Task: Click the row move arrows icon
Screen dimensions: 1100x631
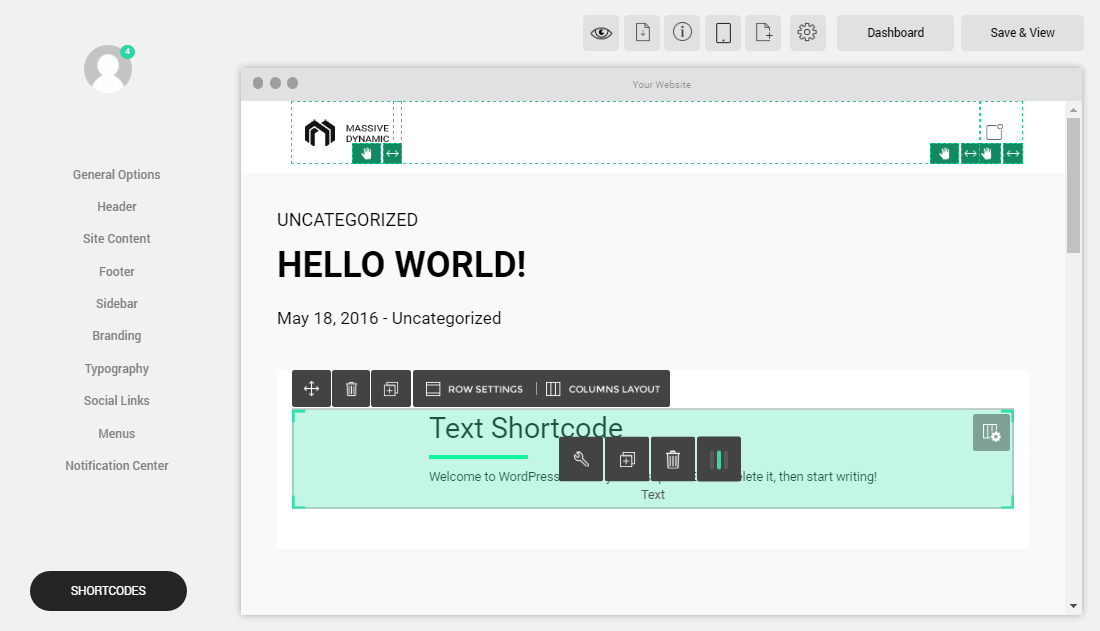Action: point(311,389)
